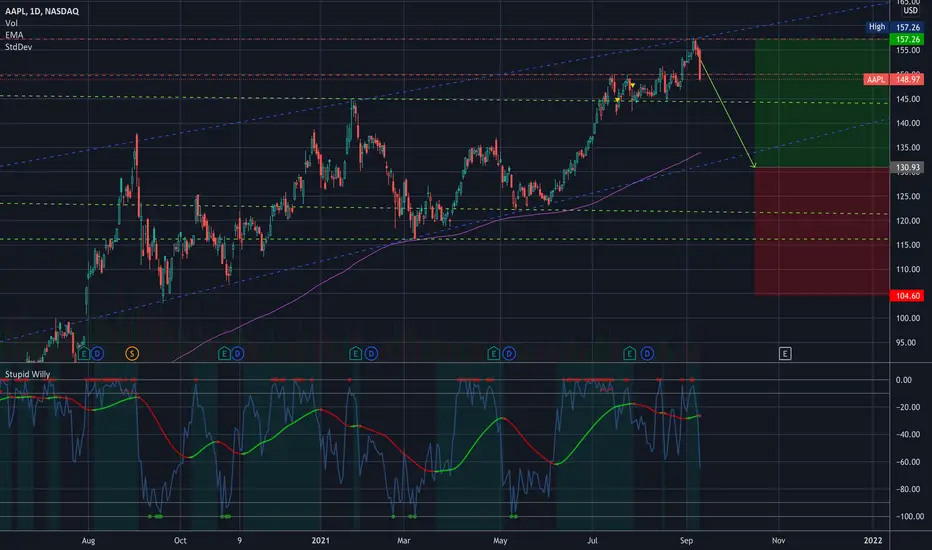Click the Aug label on the time axis
Viewport: 932px width, 550px height.
[88, 540]
